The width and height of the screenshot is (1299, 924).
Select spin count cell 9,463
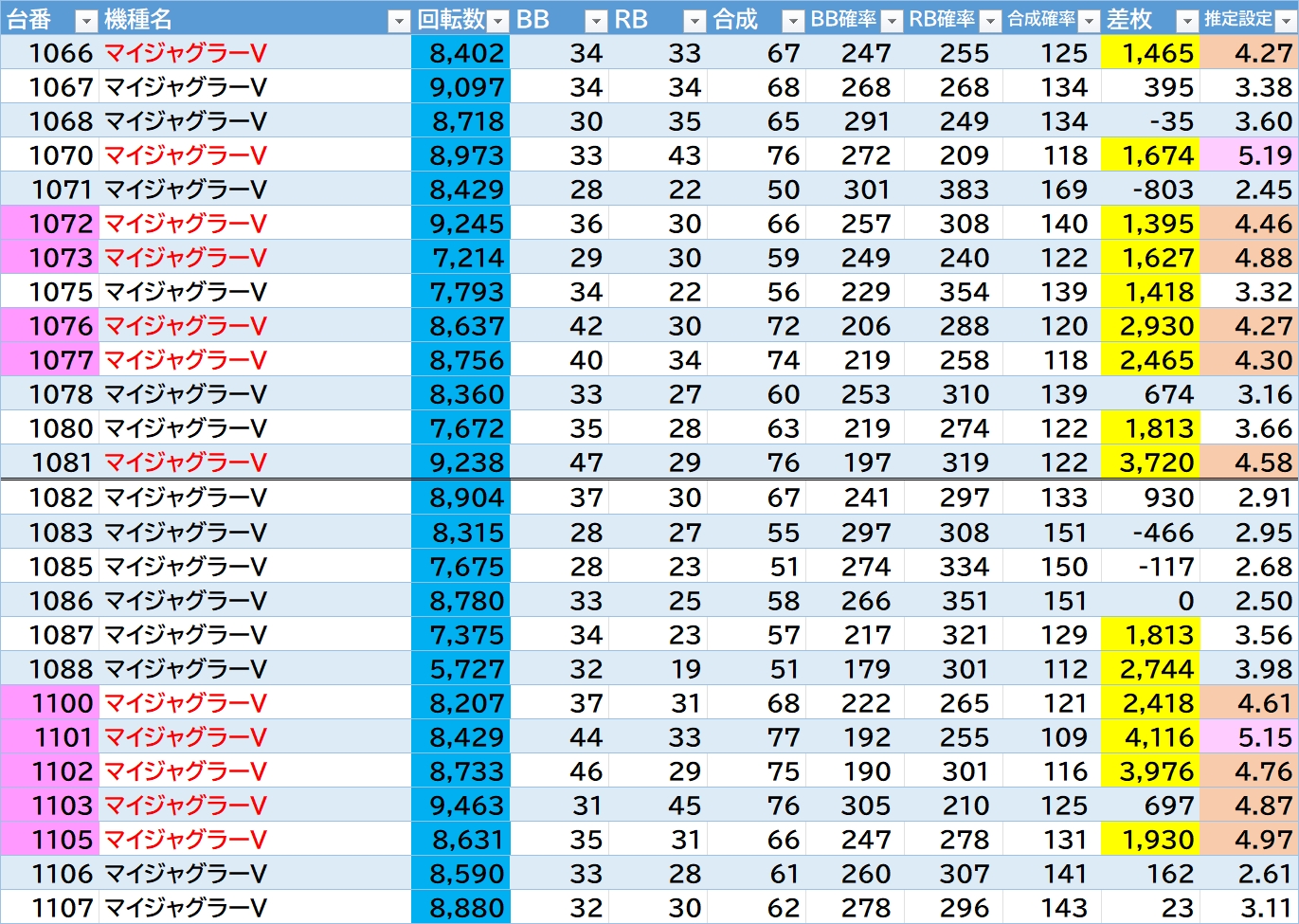coord(461,806)
